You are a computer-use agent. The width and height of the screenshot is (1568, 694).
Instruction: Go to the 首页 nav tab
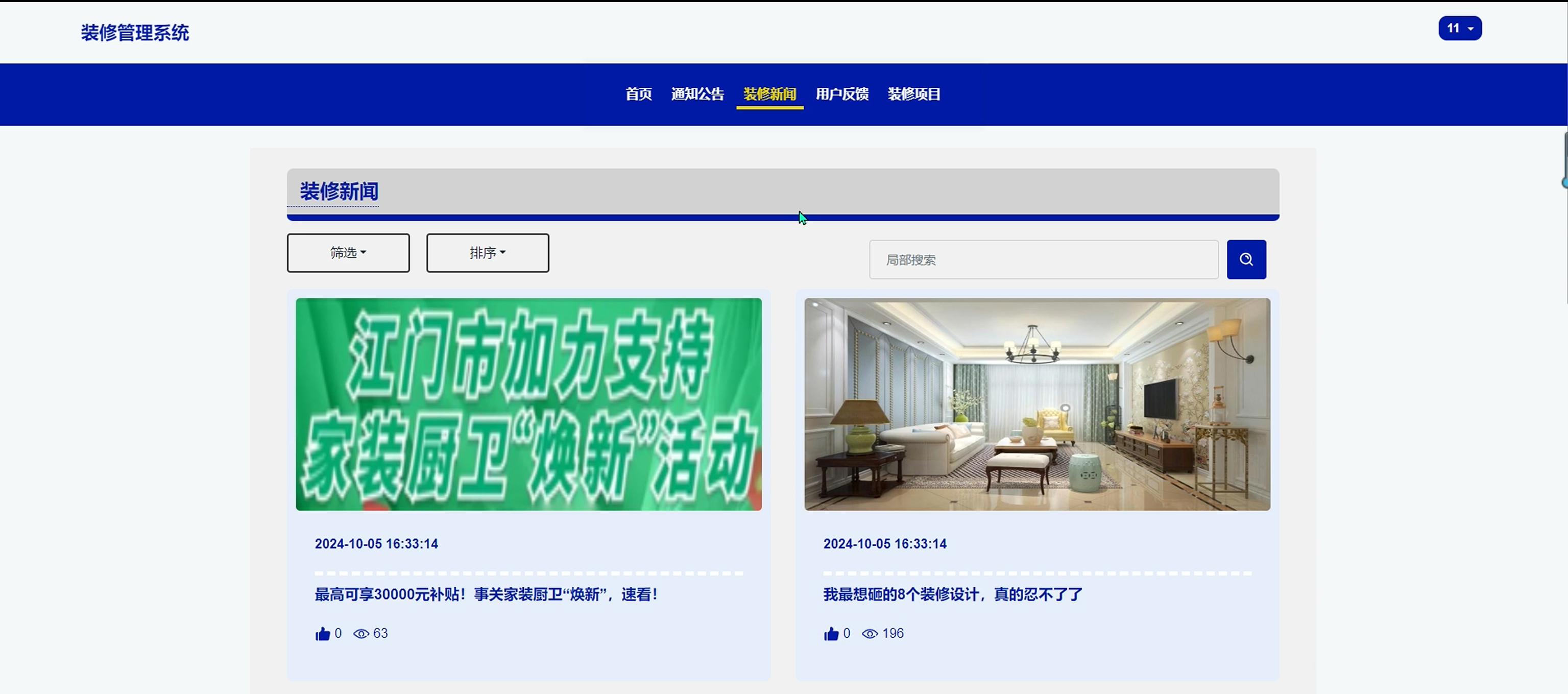639,94
